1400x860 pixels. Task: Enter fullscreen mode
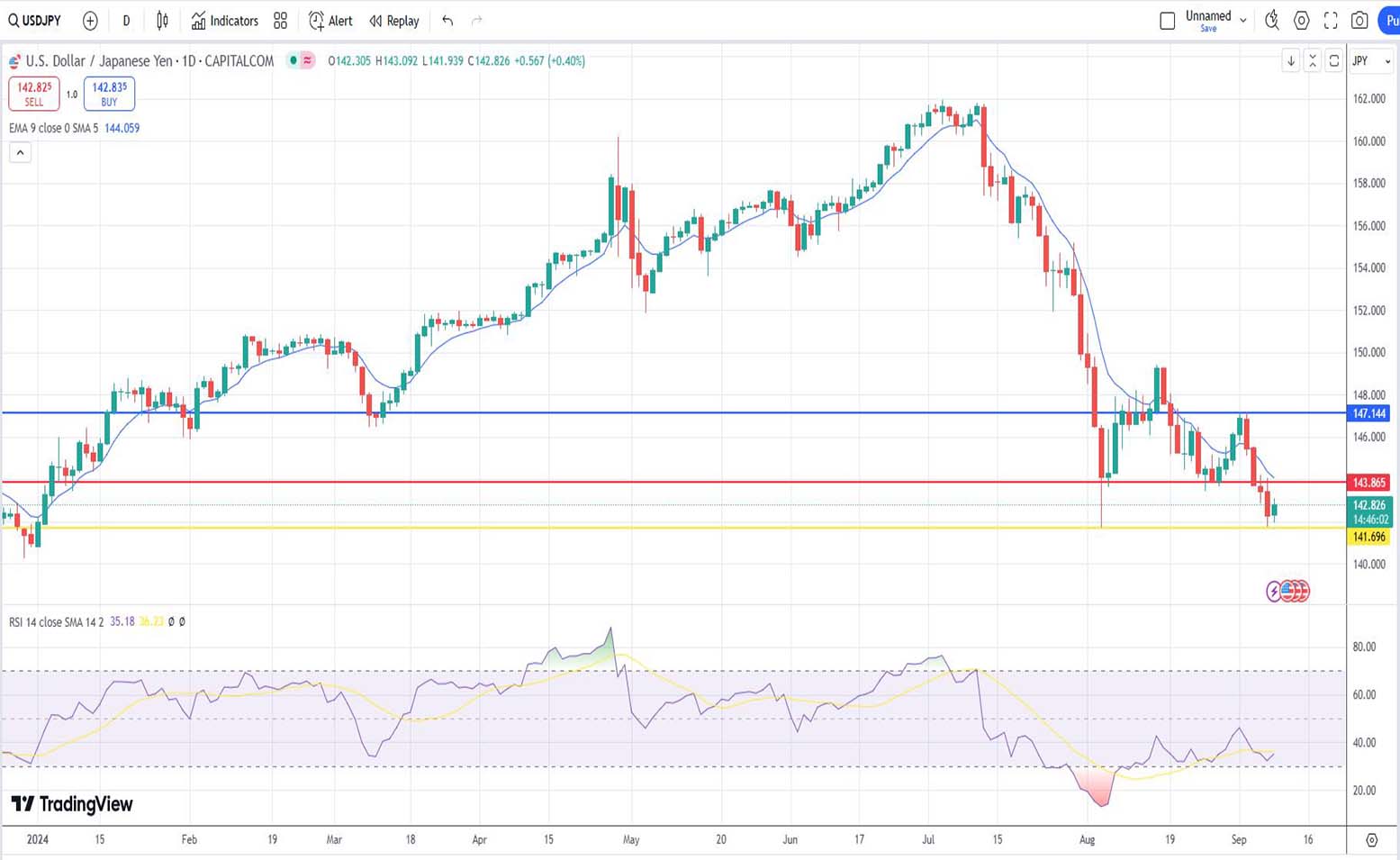pyautogui.click(x=1331, y=20)
